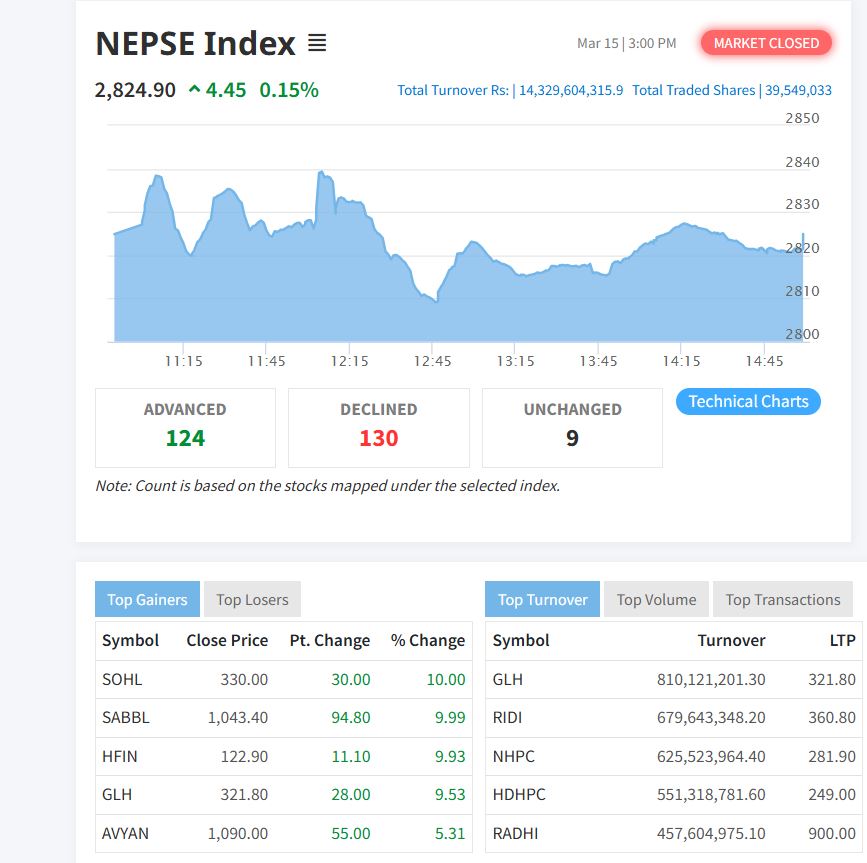Click the chart's 12:45 low point

point(436,300)
